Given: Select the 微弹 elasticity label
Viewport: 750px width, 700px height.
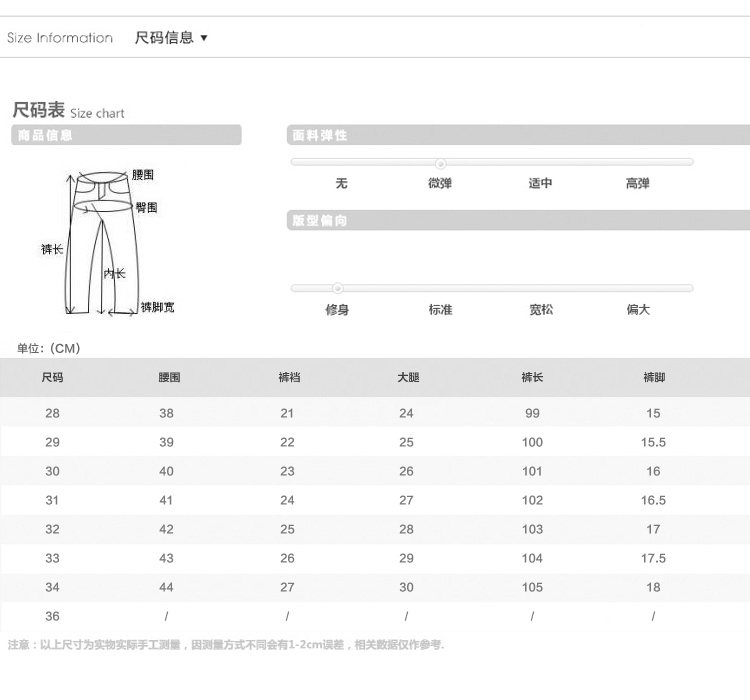Looking at the screenshot, I should (x=440, y=183).
